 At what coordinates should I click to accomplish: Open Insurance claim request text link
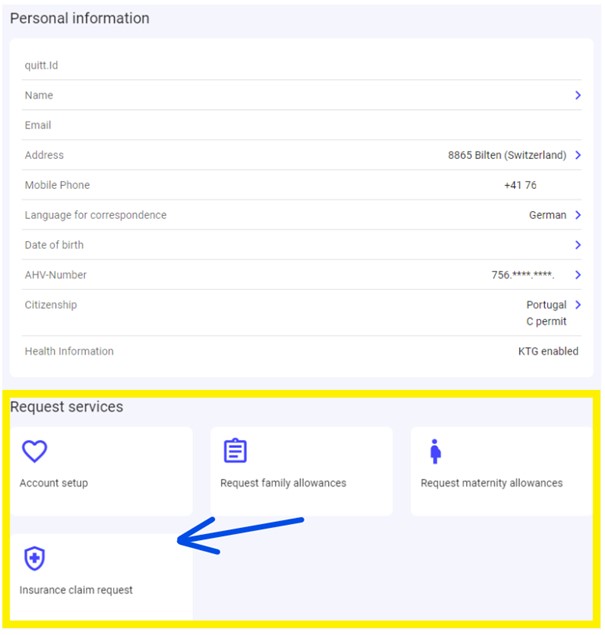[x=76, y=590]
